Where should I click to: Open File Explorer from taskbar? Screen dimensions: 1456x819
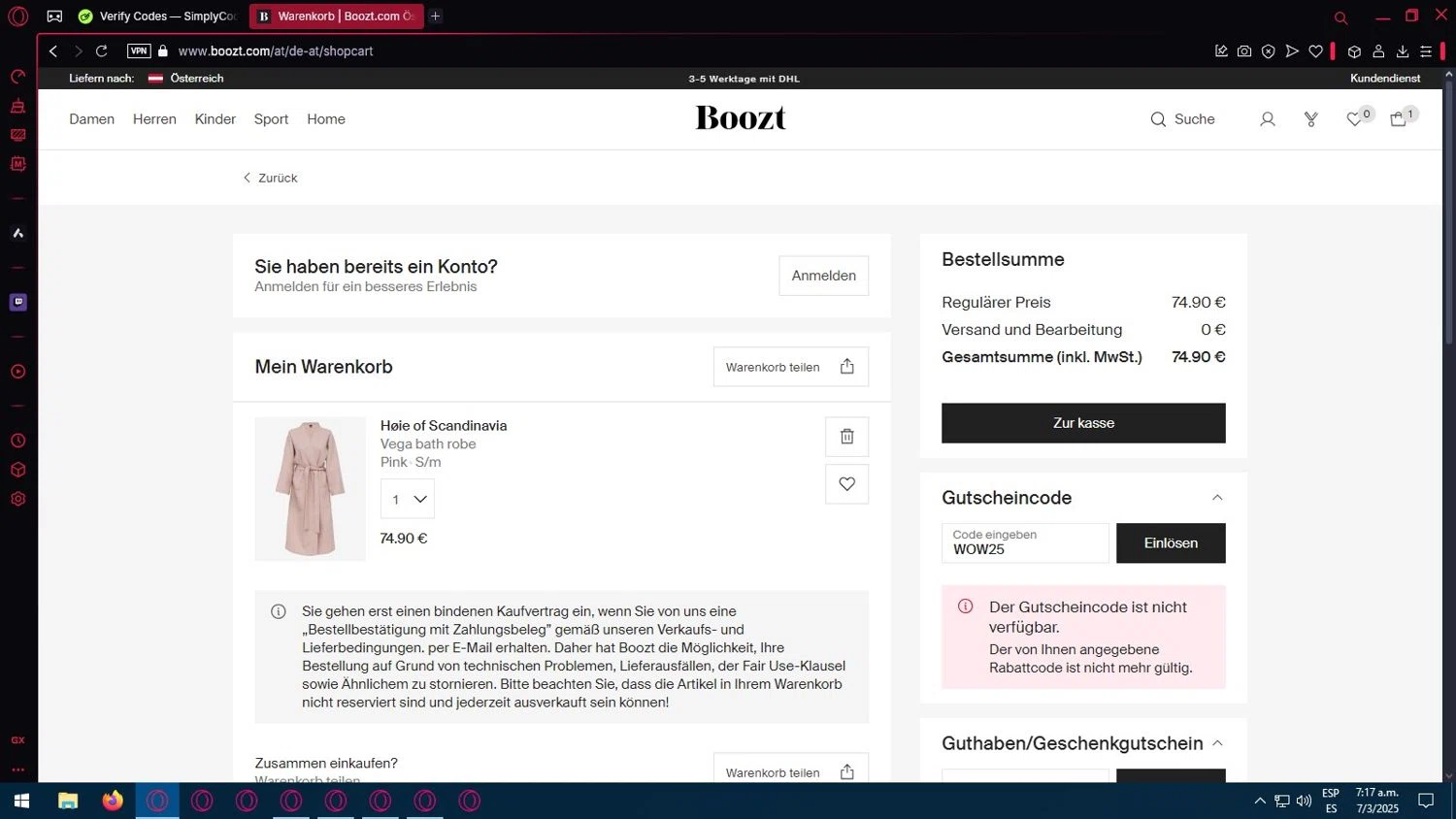[68, 802]
